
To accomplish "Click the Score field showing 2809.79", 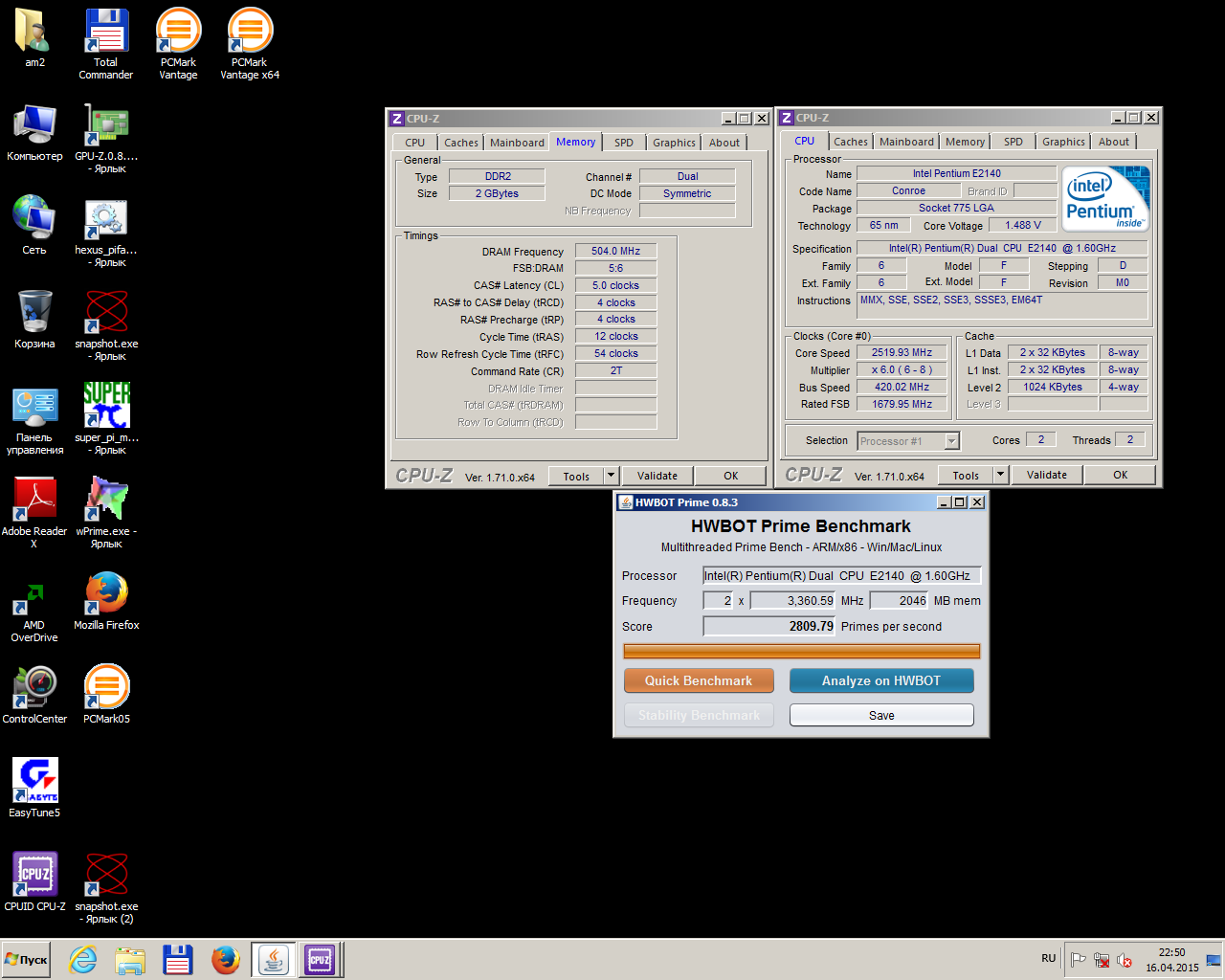I will point(769,626).
